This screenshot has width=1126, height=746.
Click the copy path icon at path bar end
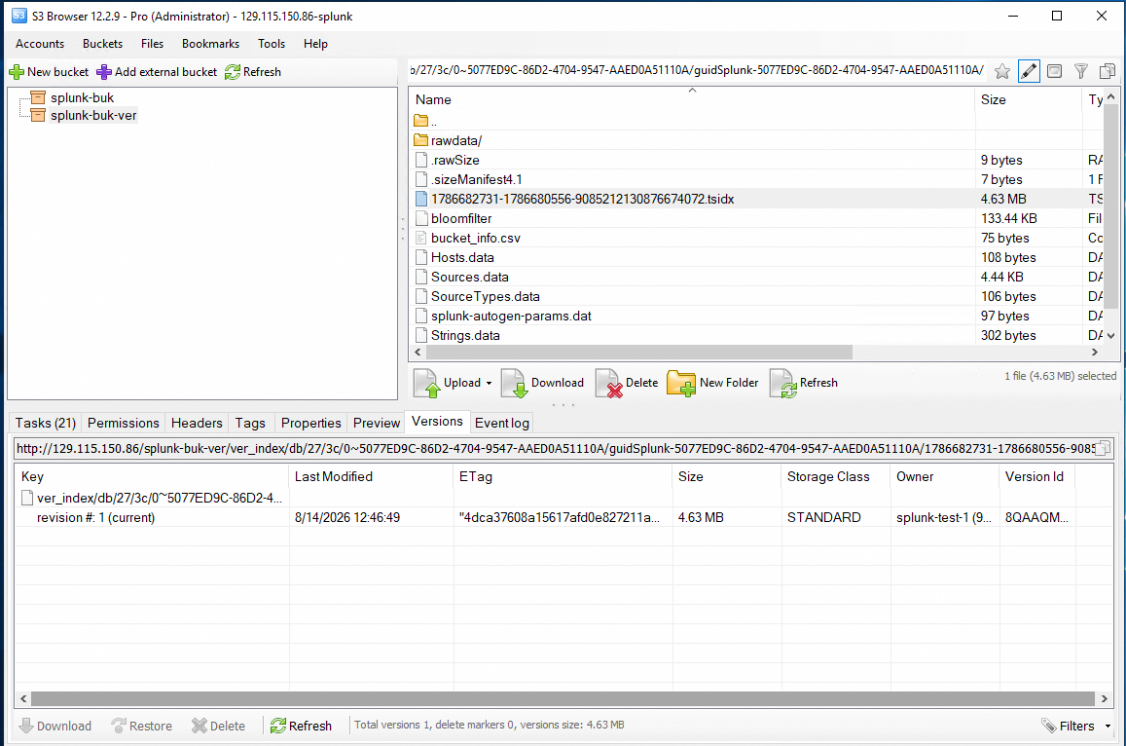pyautogui.click(x=1107, y=71)
